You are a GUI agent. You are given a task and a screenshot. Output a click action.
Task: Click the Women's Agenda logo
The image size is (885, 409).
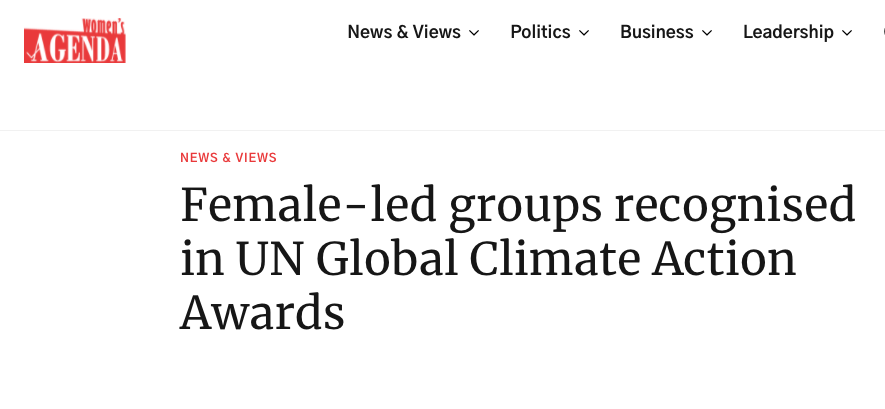coord(75,41)
